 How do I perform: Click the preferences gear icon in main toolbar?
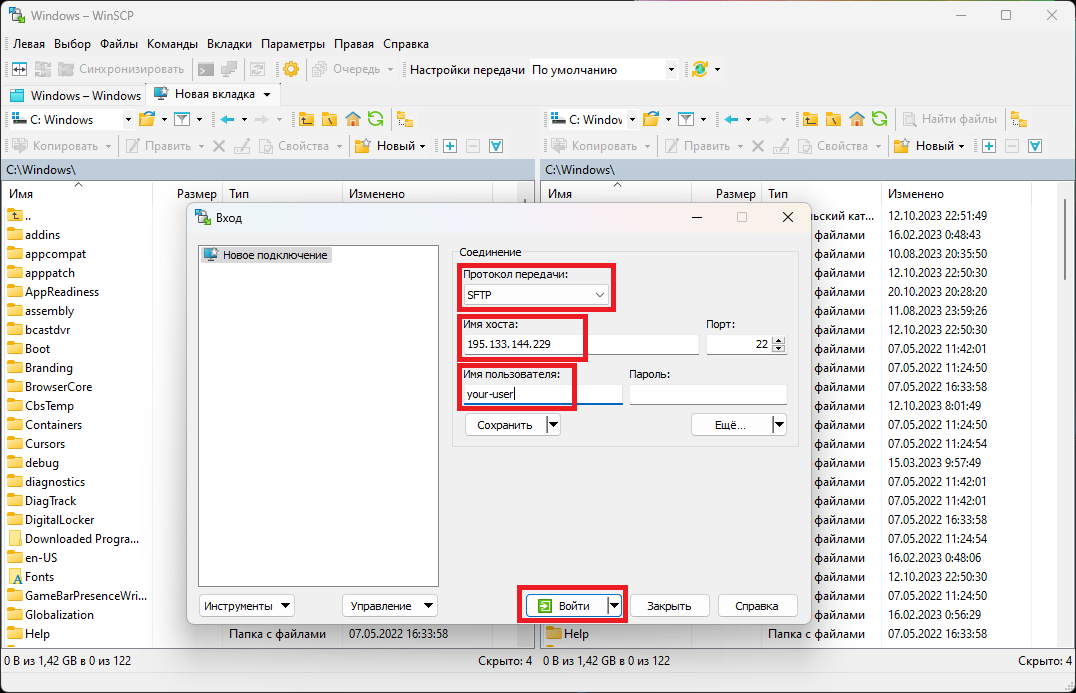coord(291,69)
